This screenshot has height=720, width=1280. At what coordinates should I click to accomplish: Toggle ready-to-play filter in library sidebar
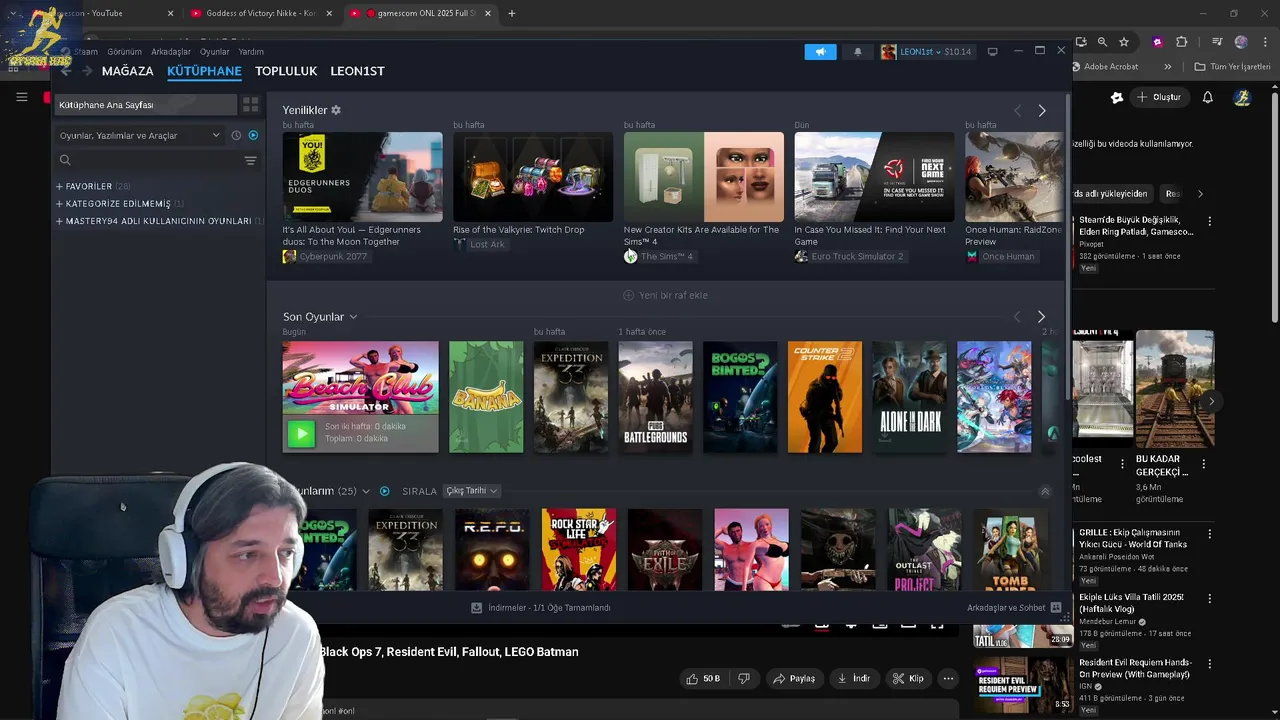[x=253, y=135]
